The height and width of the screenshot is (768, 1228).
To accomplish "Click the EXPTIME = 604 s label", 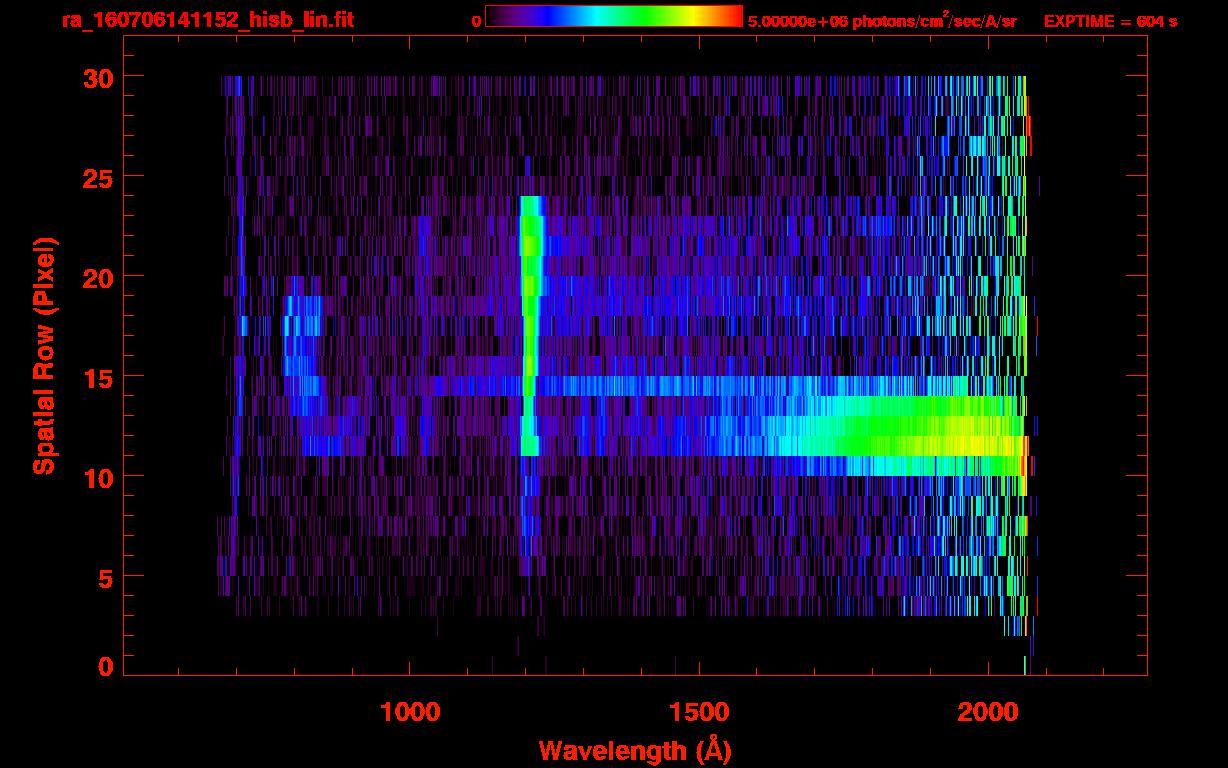I will click(1110, 21).
